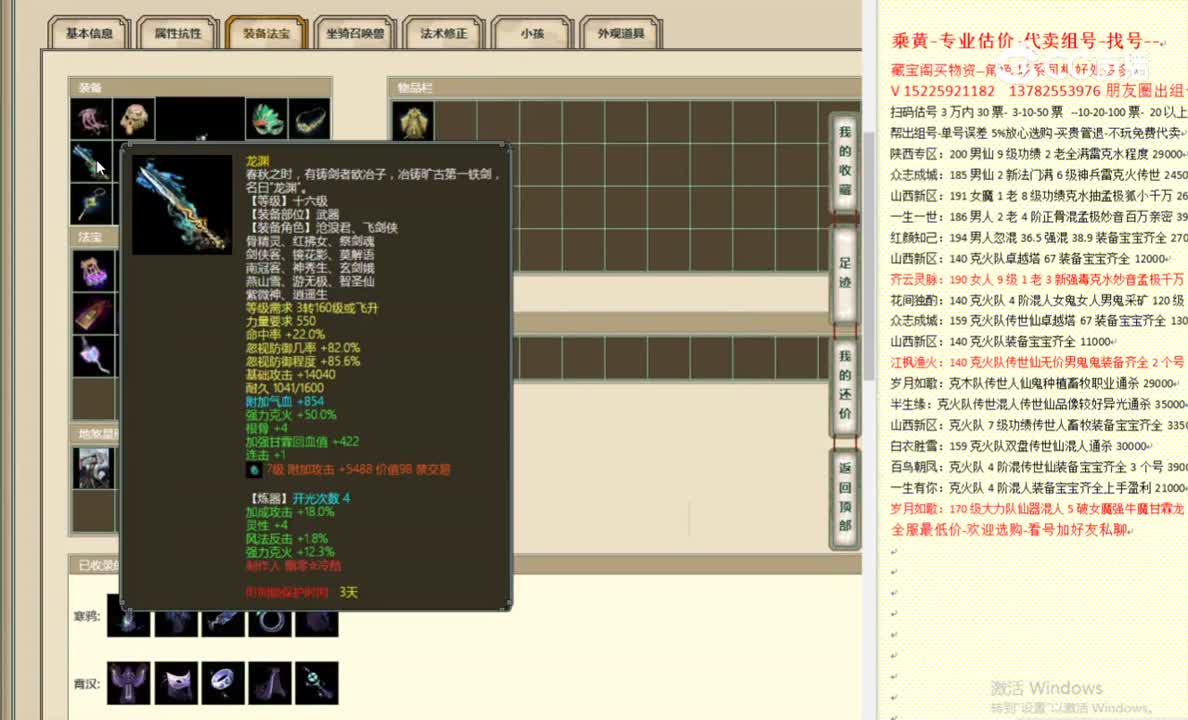Select the ring icon in 寒鸦 row
1188x720 pixels.
click(x=270, y=621)
